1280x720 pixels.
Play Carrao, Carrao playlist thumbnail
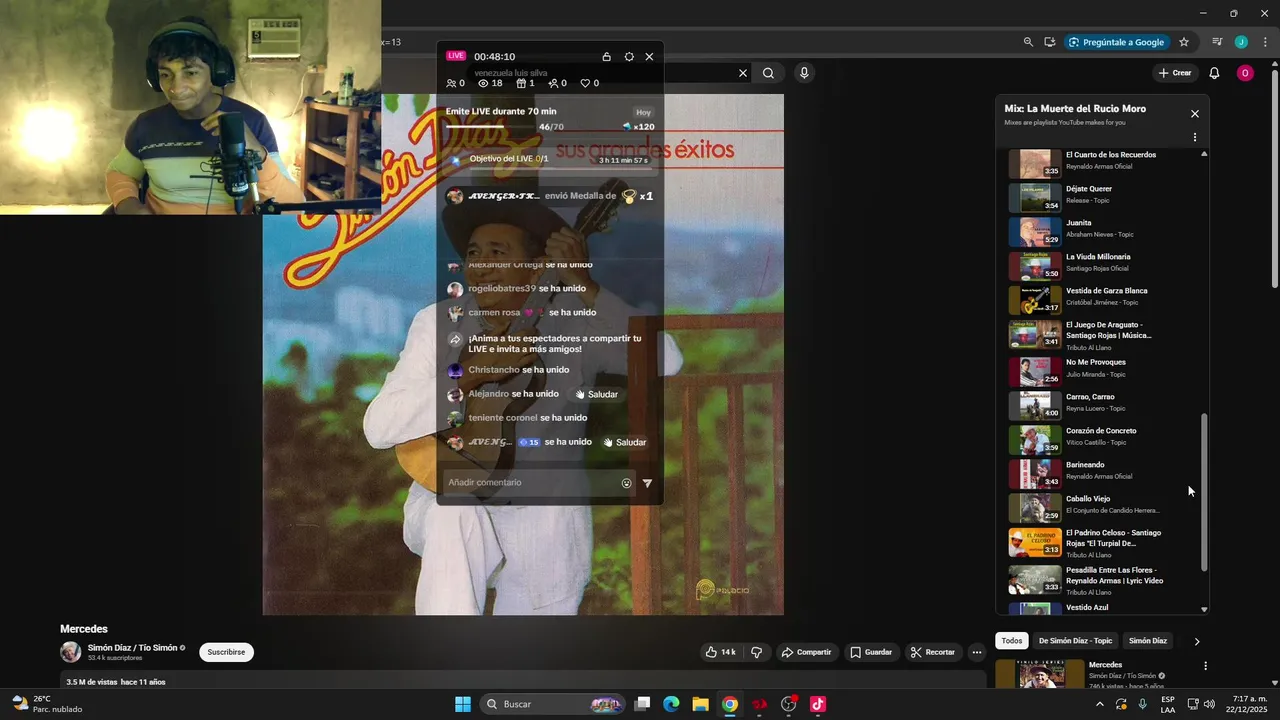click(1034, 405)
